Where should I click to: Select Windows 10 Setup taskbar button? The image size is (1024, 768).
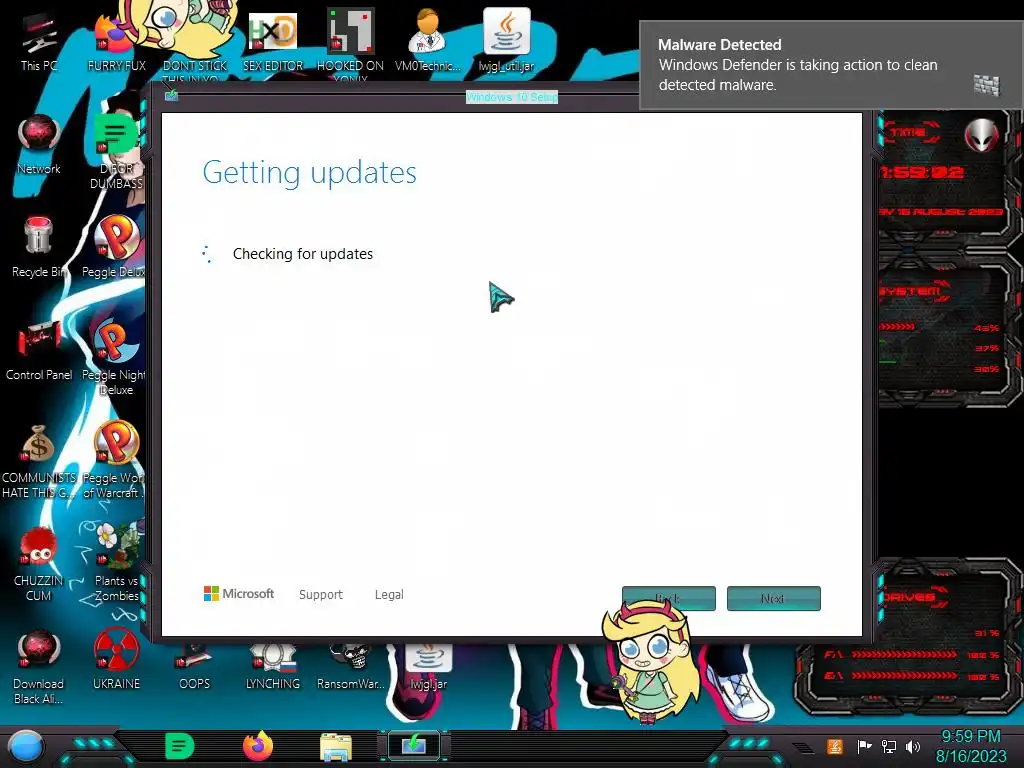(413, 746)
